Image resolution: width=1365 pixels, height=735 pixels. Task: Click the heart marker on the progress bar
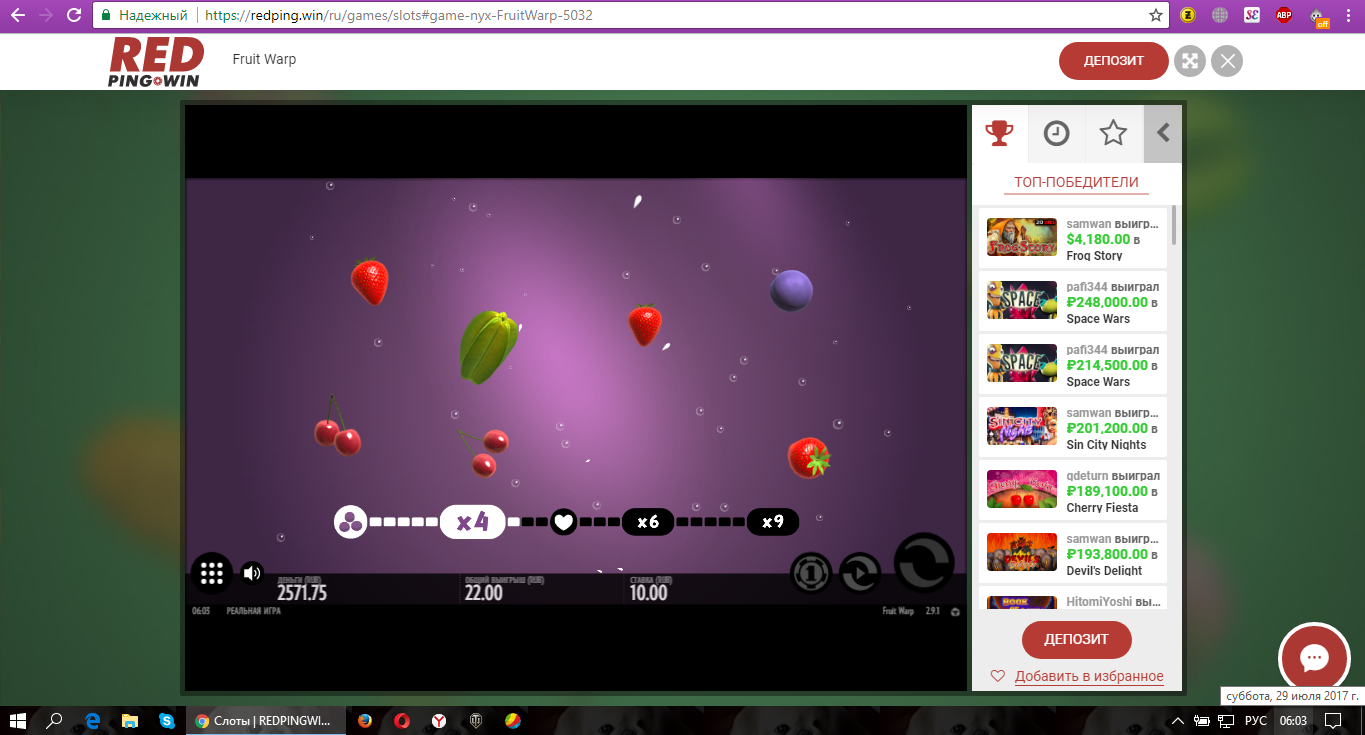[x=563, y=522]
